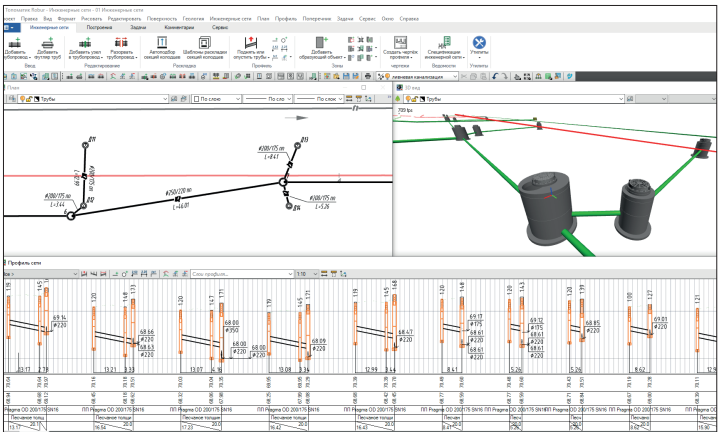The image size is (719, 432).
Task: Click Add node to pipeline (Добавить узел) icon
Action: (x=84, y=46)
